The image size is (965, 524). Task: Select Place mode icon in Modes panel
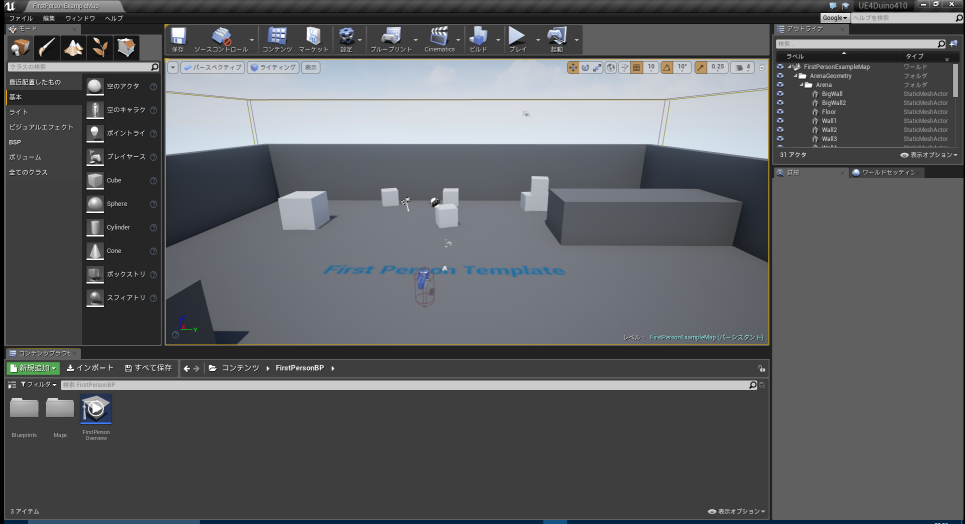click(20, 47)
